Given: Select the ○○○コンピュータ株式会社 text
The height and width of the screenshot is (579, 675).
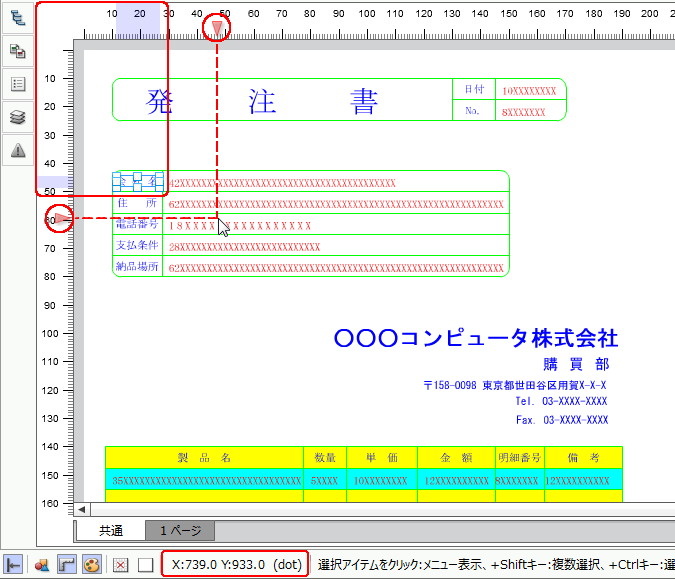Looking at the screenshot, I should [x=476, y=338].
